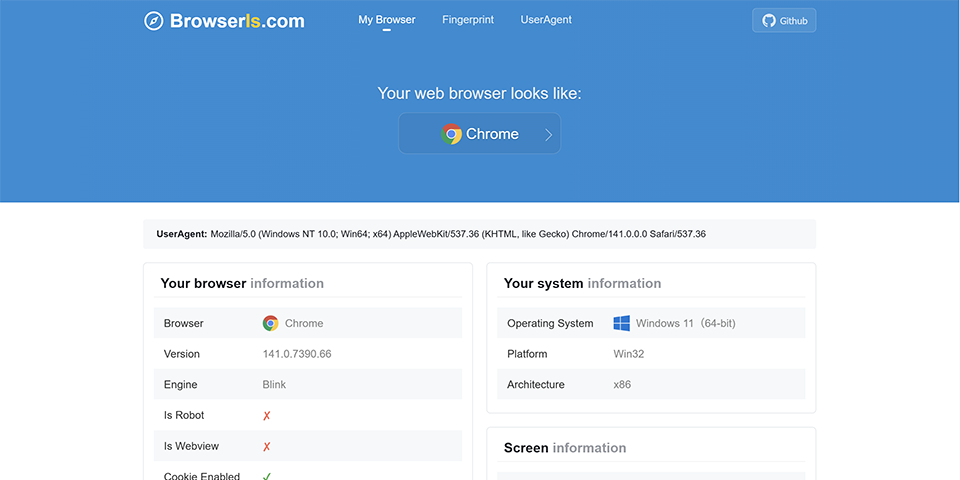Click the red X beside Is Robot
The width and height of the screenshot is (960, 480).
click(x=267, y=416)
